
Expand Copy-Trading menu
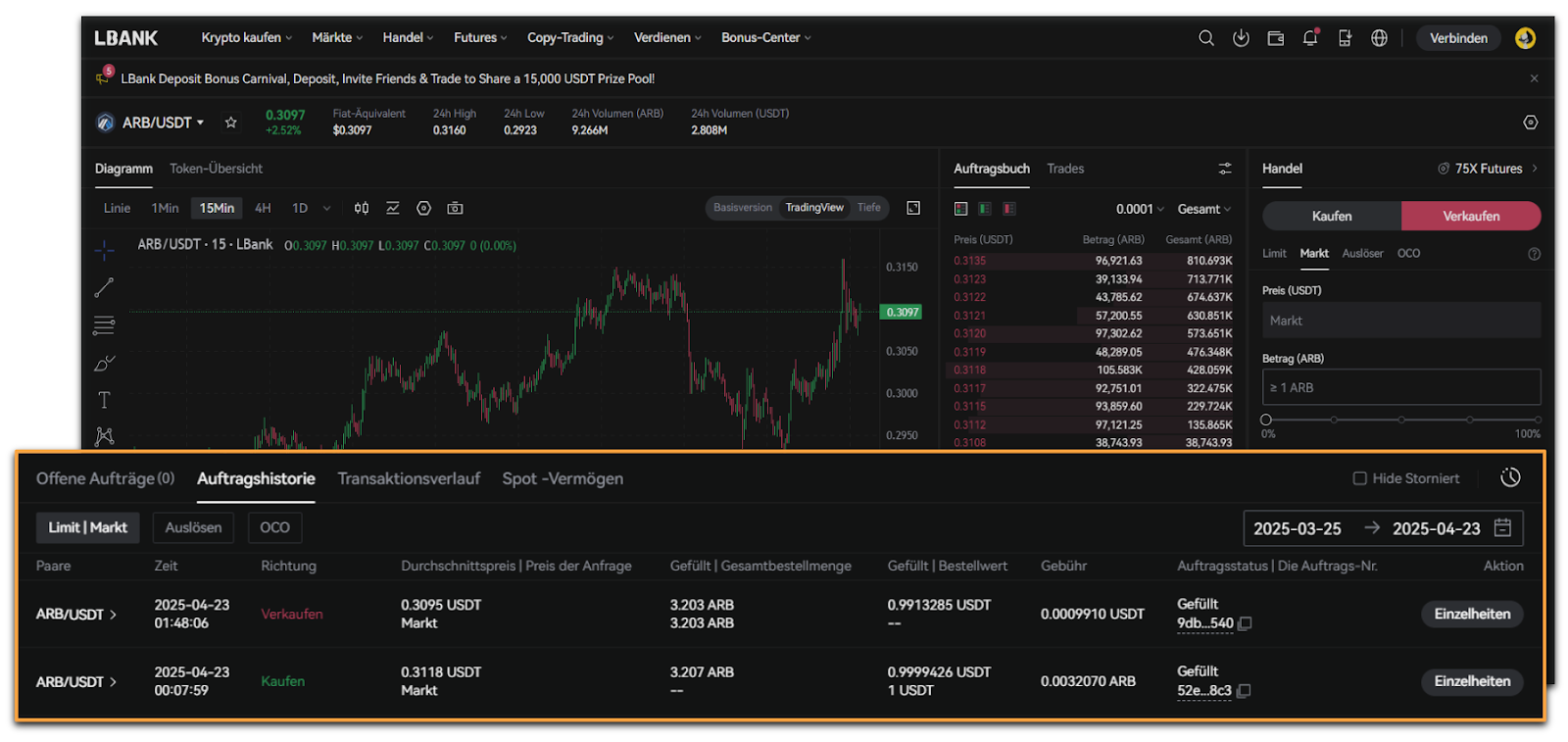tap(570, 38)
